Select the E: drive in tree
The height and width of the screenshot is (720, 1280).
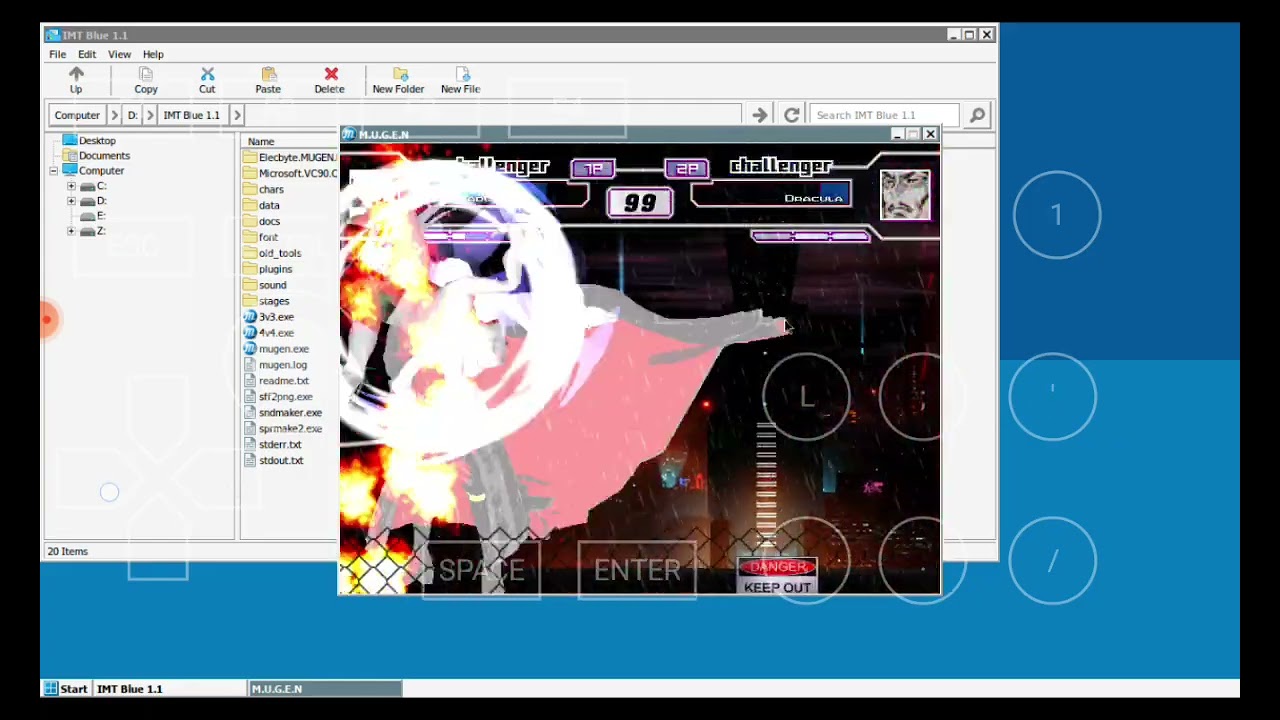coord(101,216)
